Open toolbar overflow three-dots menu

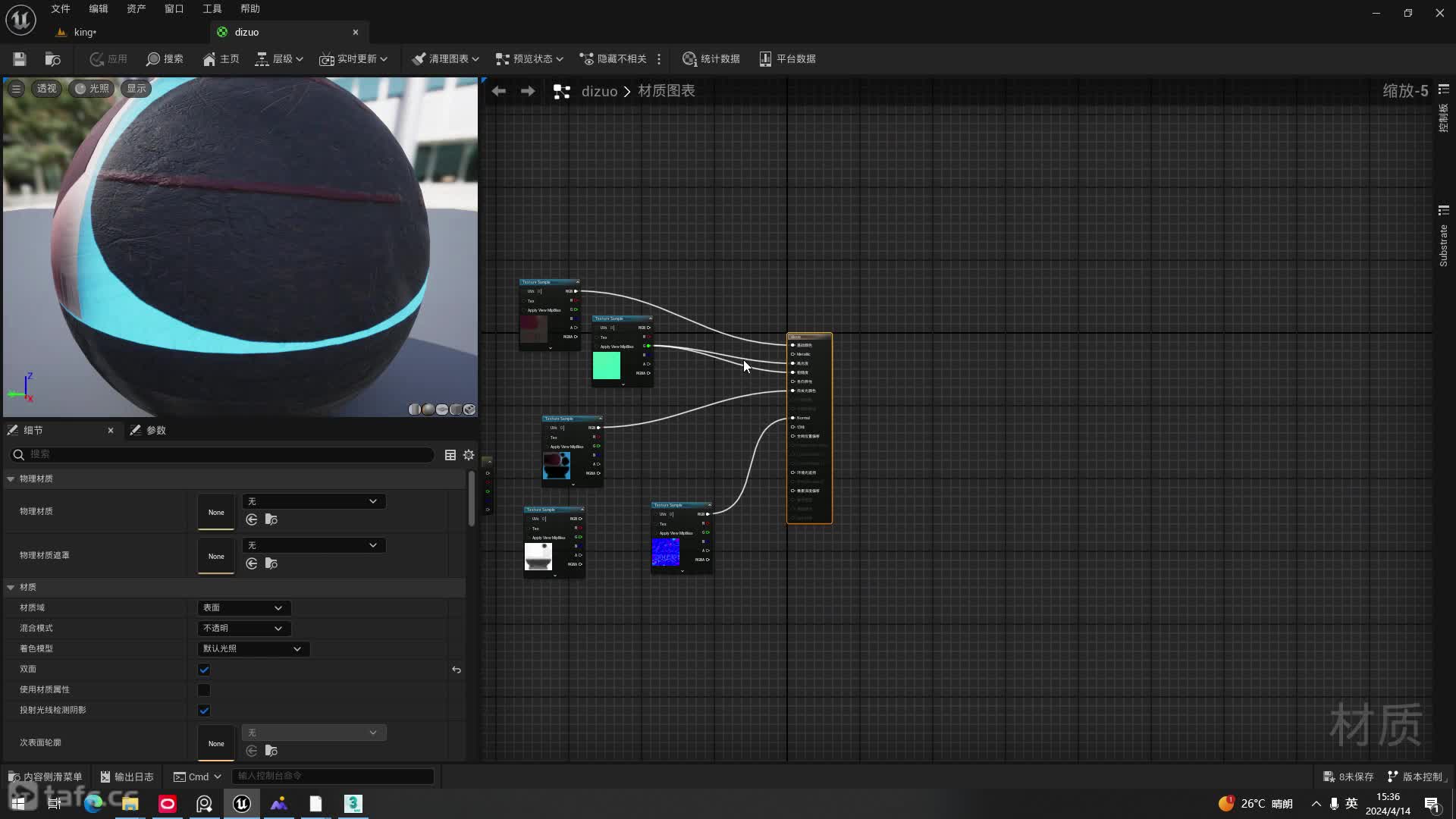tap(659, 58)
